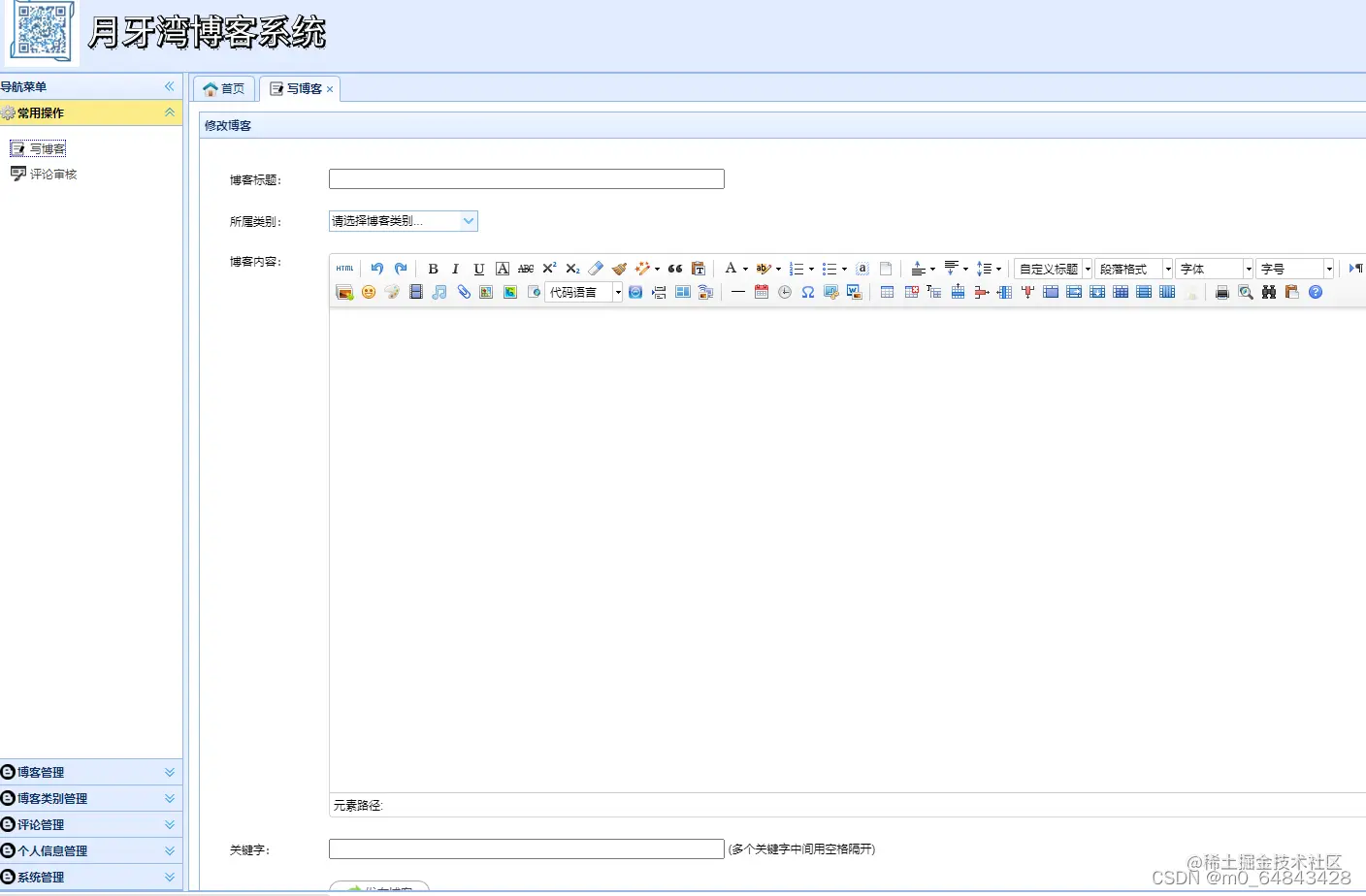Preview content with magnifier icon
This screenshot has height=896, width=1366.
pyautogui.click(x=1246, y=292)
